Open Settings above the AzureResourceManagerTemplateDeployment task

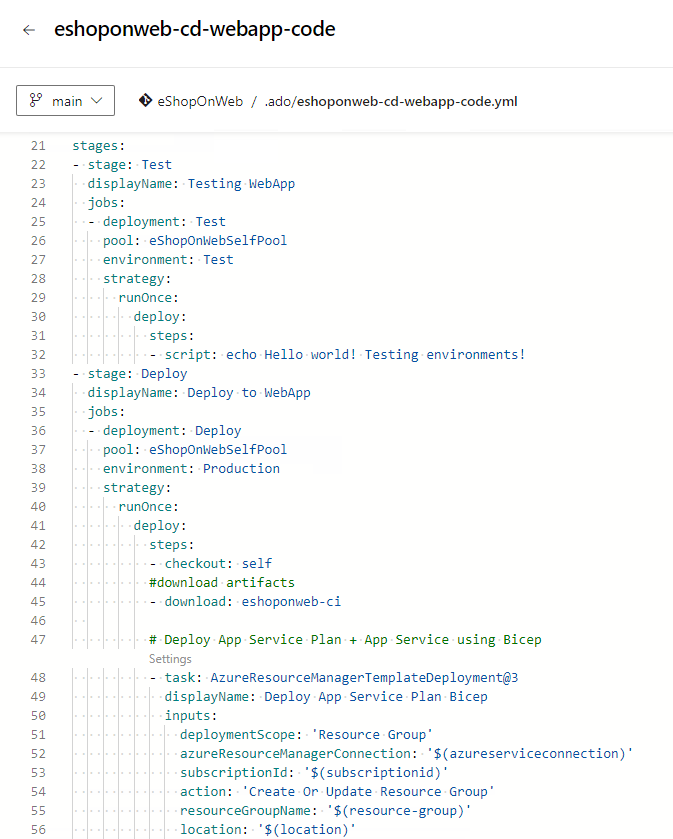[170, 659]
